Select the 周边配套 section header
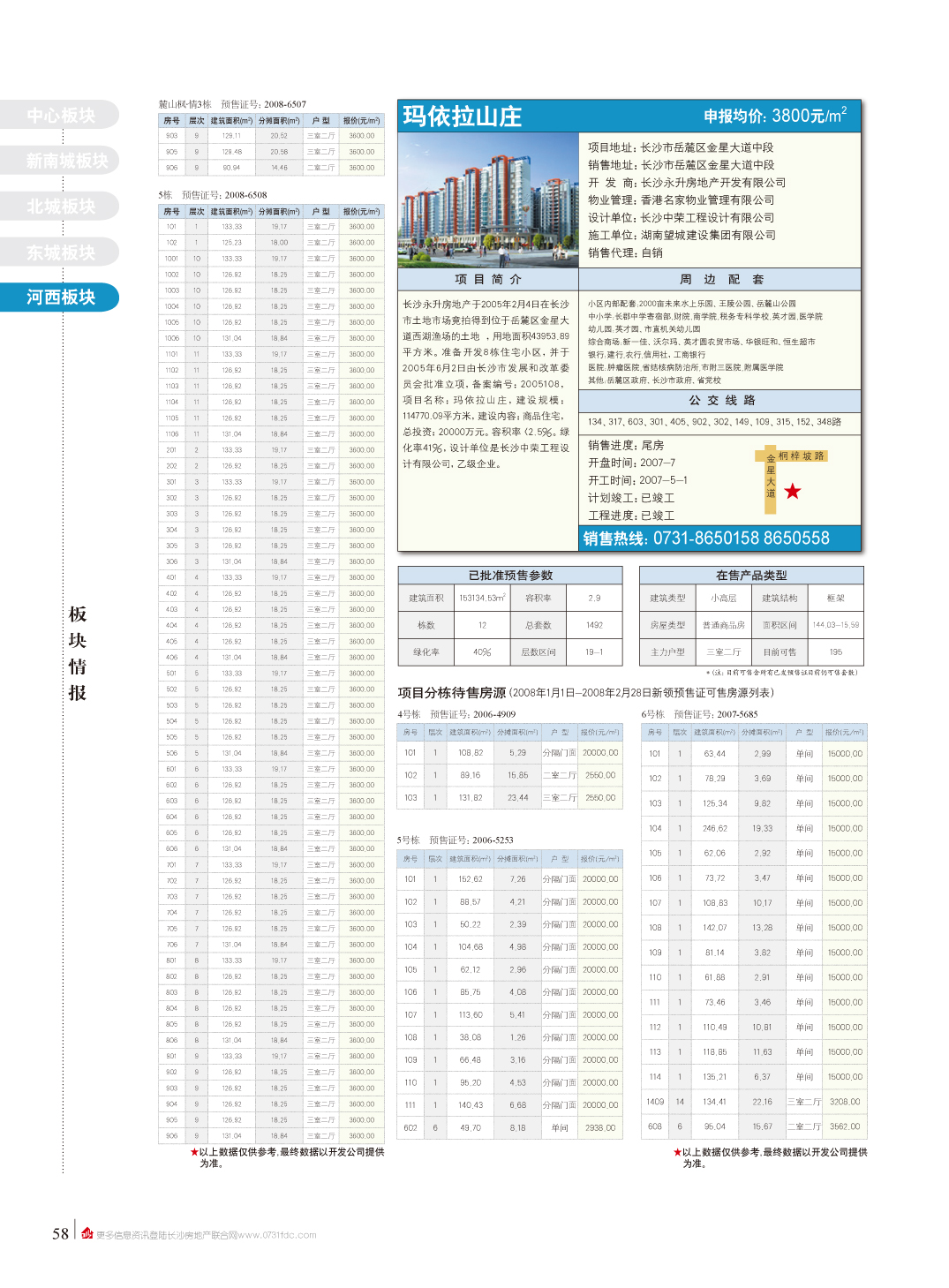Image resolution: width=949 pixels, height=1288 pixels. click(x=720, y=280)
